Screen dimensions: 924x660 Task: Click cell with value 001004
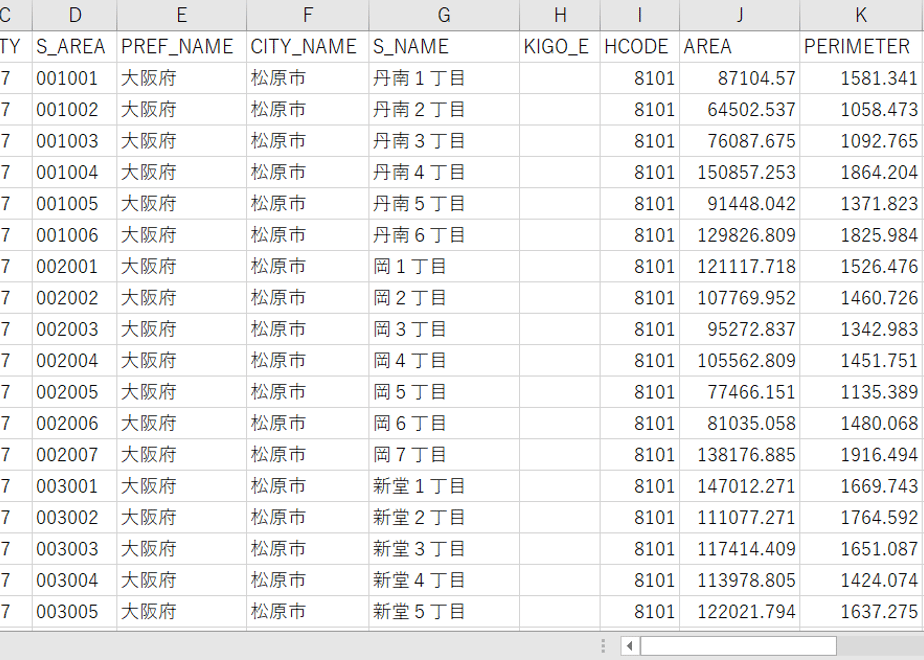point(75,173)
